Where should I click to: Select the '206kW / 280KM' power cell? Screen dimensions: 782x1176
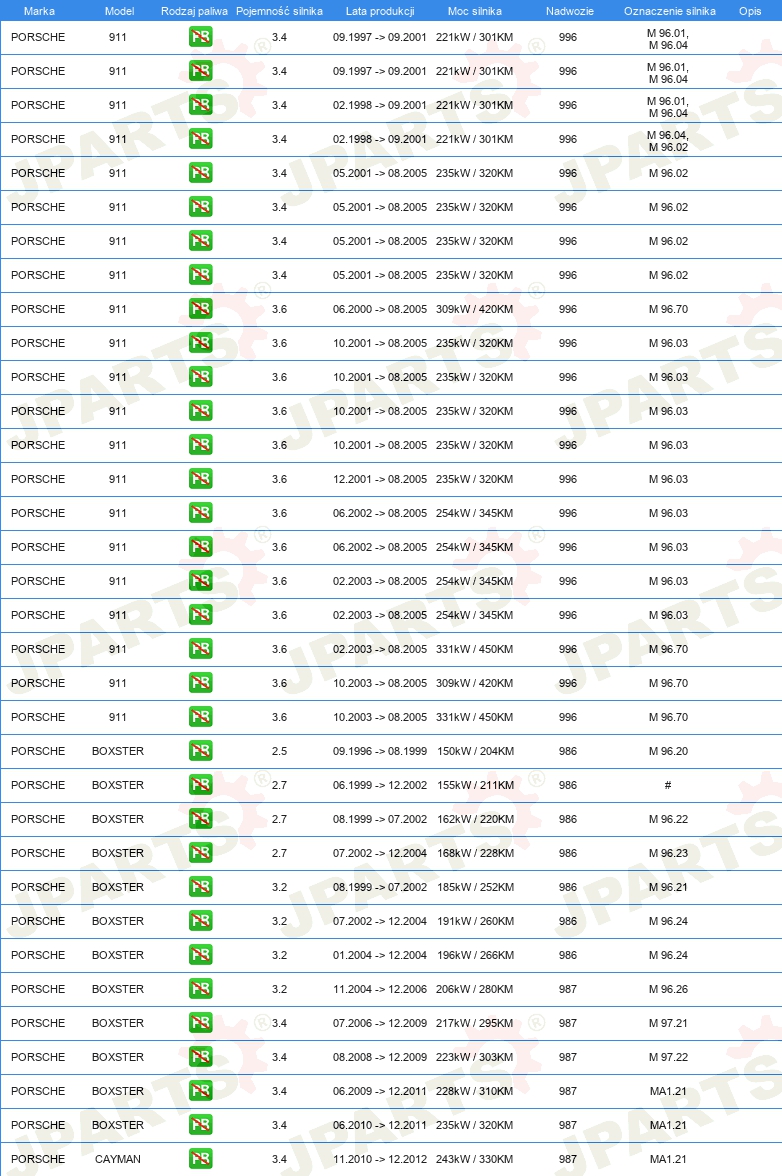[475, 988]
